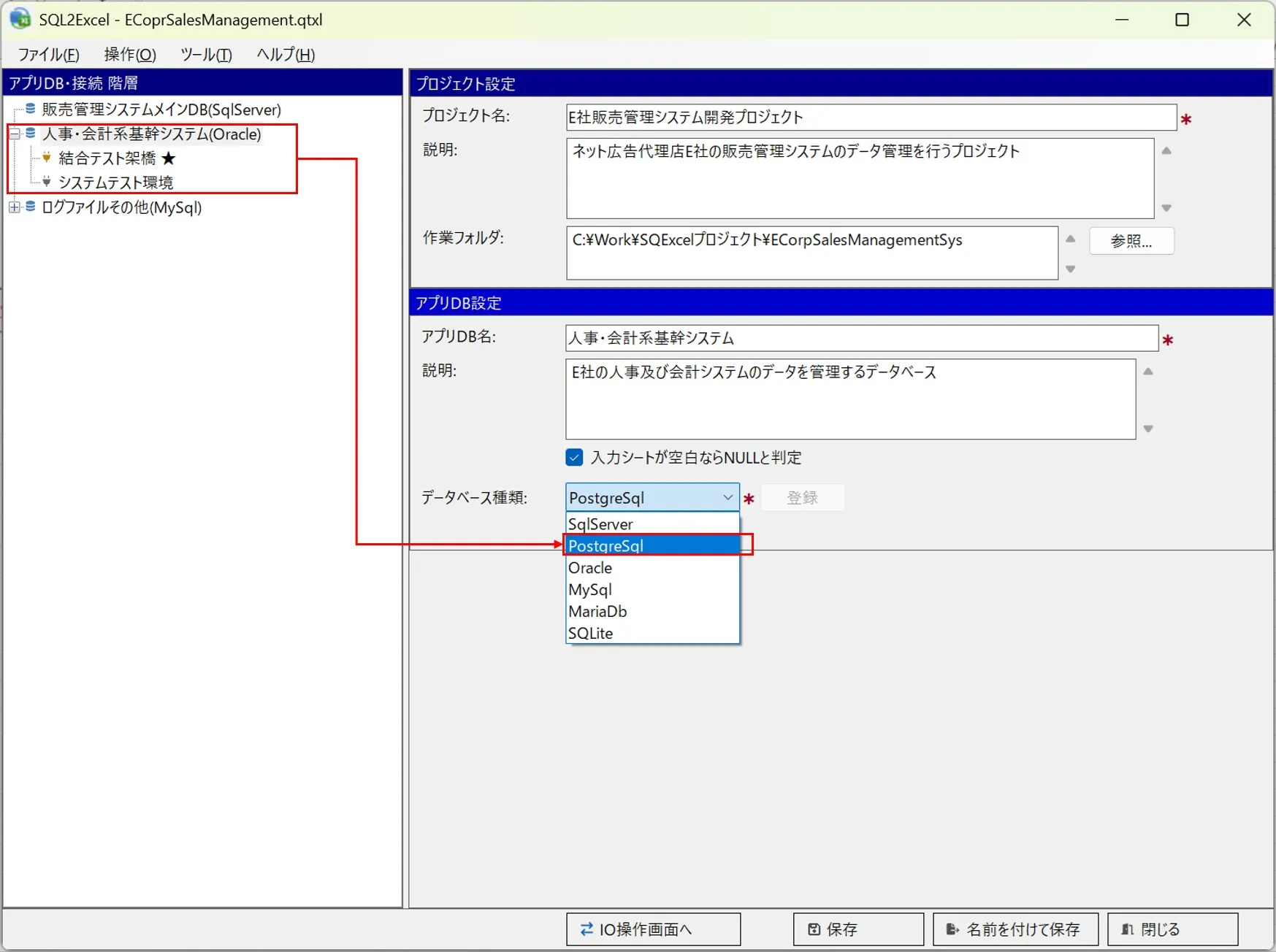Expand the ログファイルその他(MySql) tree node

point(14,207)
